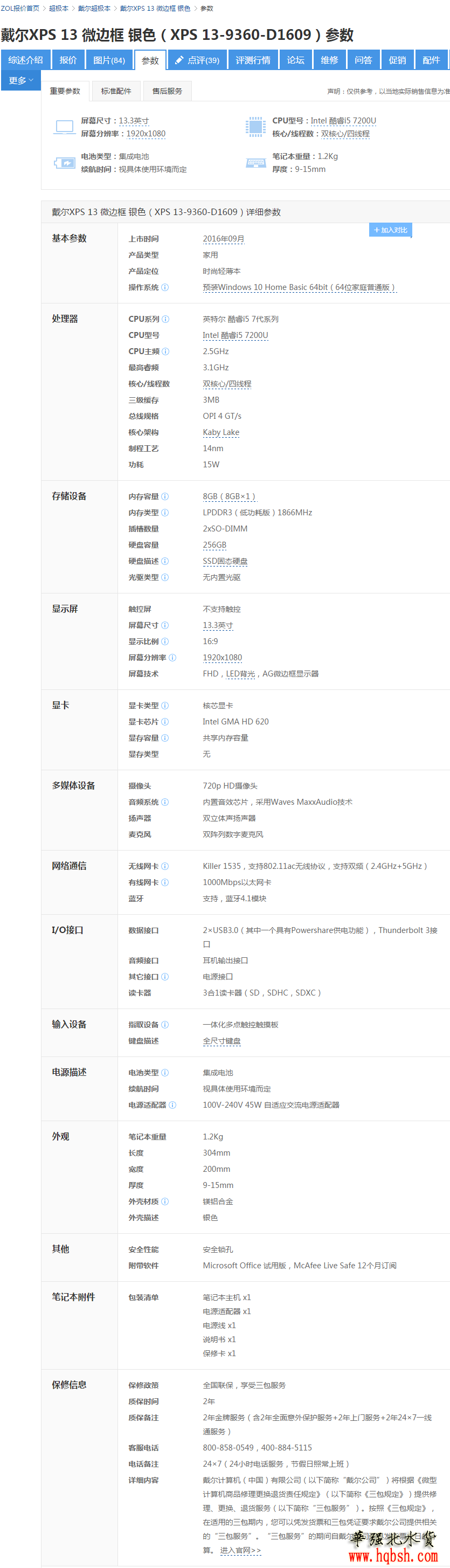Image resolution: width=450 pixels, height=1568 pixels.
Task: Open the 问答 tab
Action: click(x=364, y=60)
